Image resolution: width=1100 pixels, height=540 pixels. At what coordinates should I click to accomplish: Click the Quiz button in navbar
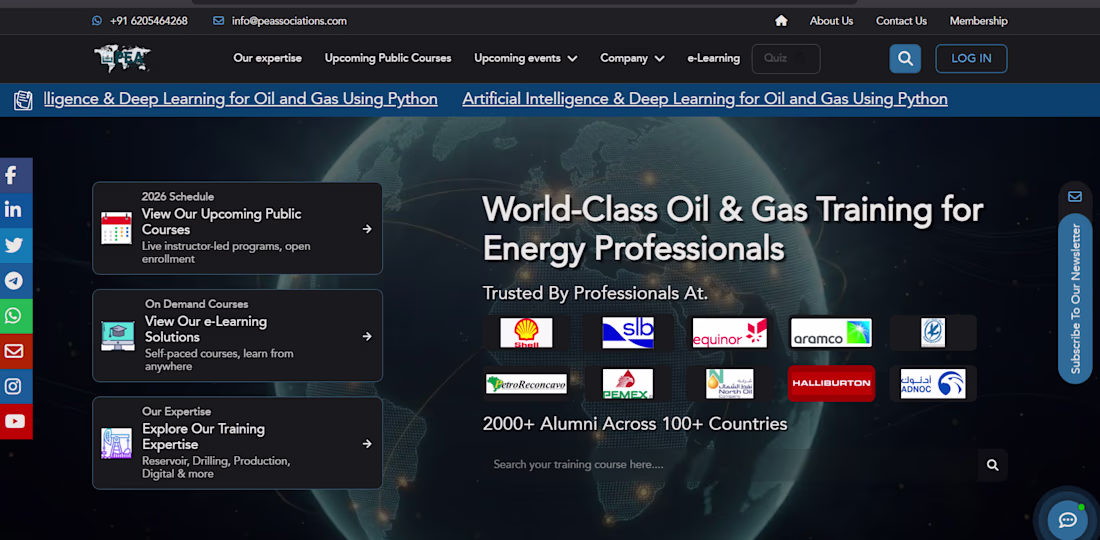pos(786,59)
